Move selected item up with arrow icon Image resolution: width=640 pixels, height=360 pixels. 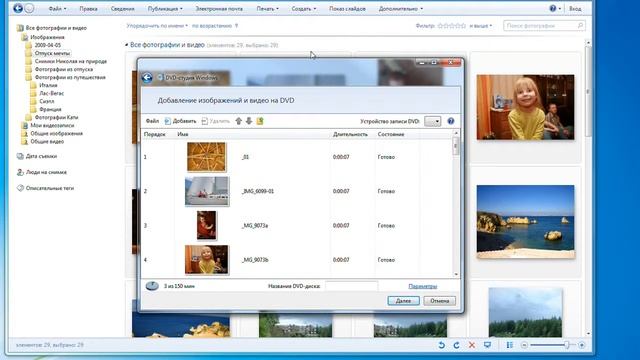[239, 121]
